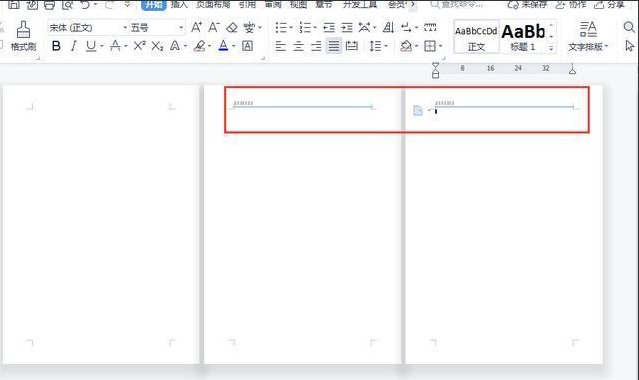Image resolution: width=639 pixels, height=380 pixels.
Task: Toggle align left
Action: pos(280,46)
